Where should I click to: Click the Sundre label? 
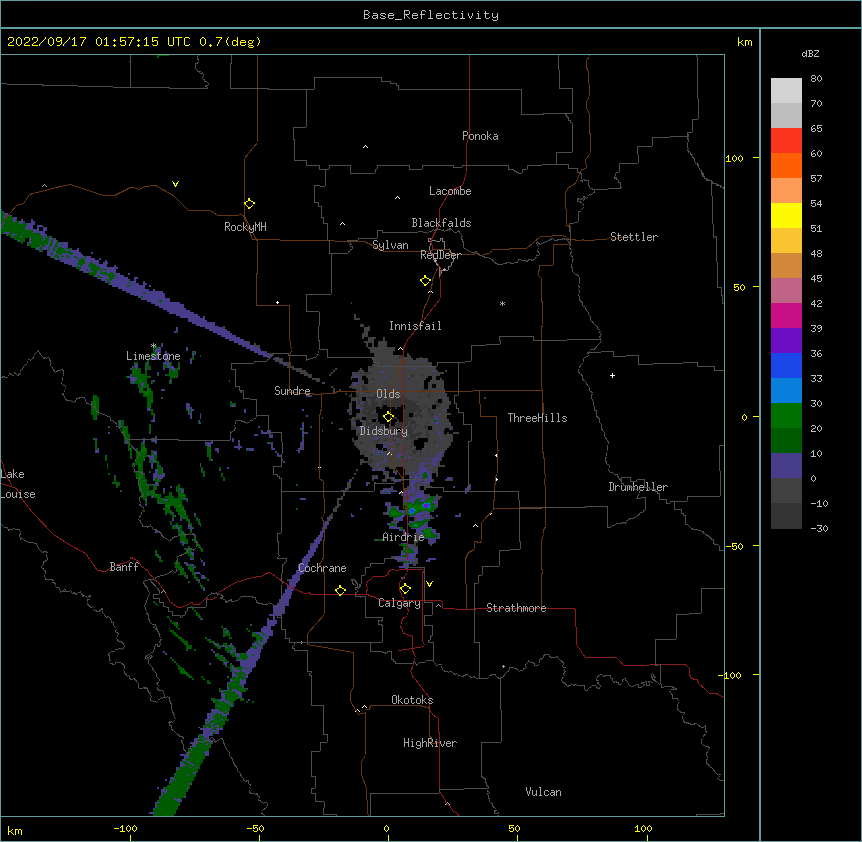pos(292,391)
